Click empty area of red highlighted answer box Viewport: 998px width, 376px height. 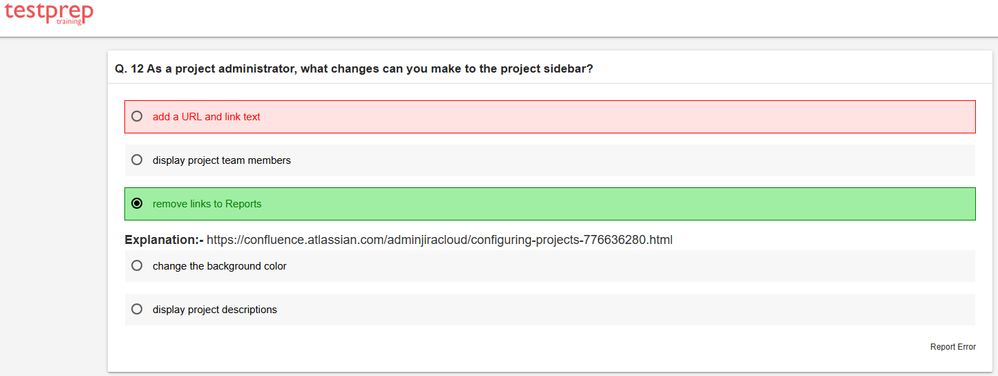[x=617, y=117]
